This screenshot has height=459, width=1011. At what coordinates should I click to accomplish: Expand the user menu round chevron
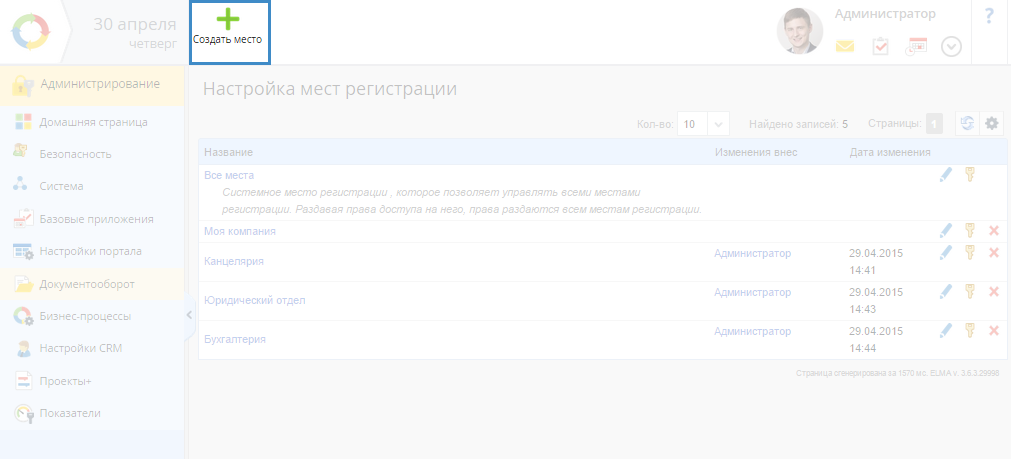951,46
